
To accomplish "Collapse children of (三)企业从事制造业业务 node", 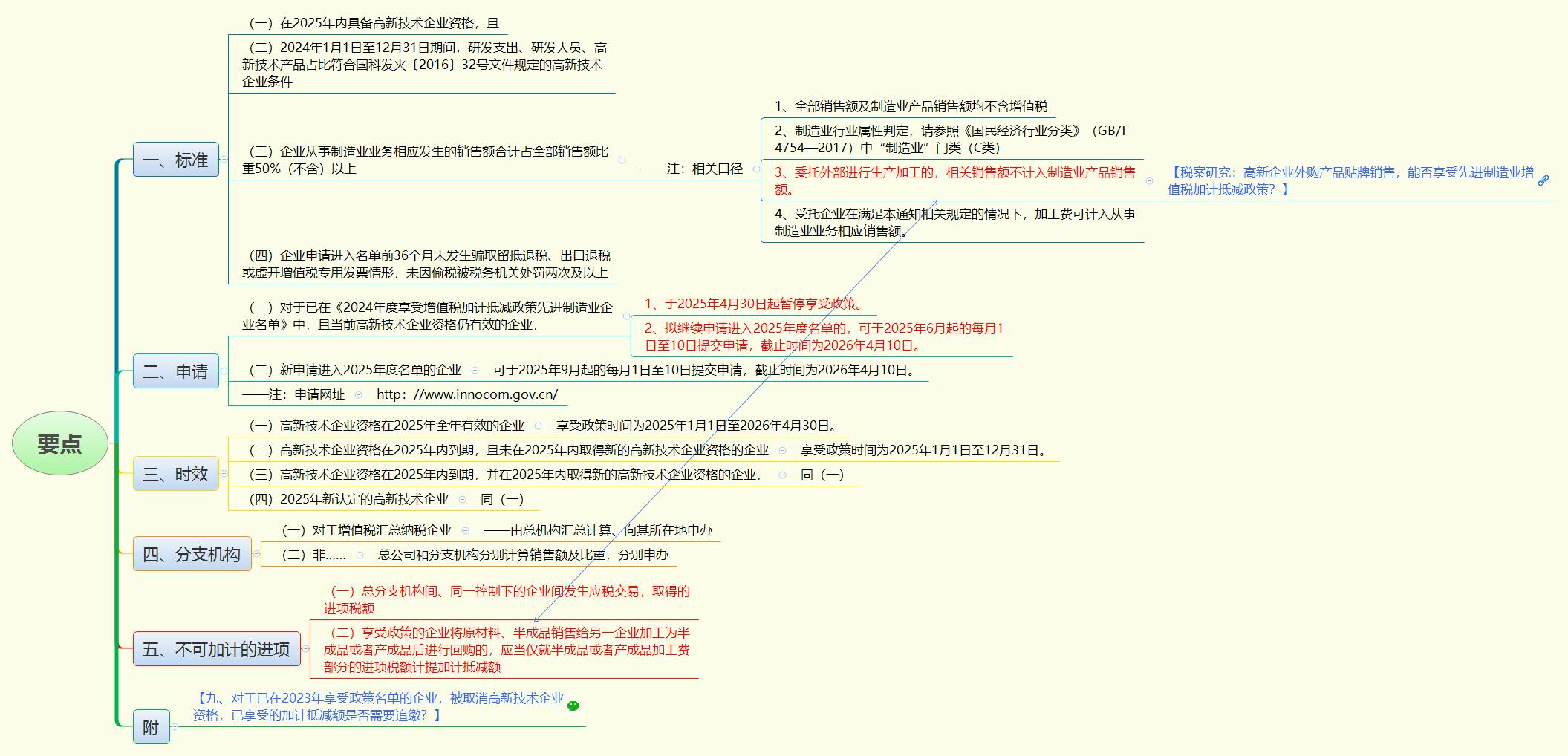I will [622, 160].
